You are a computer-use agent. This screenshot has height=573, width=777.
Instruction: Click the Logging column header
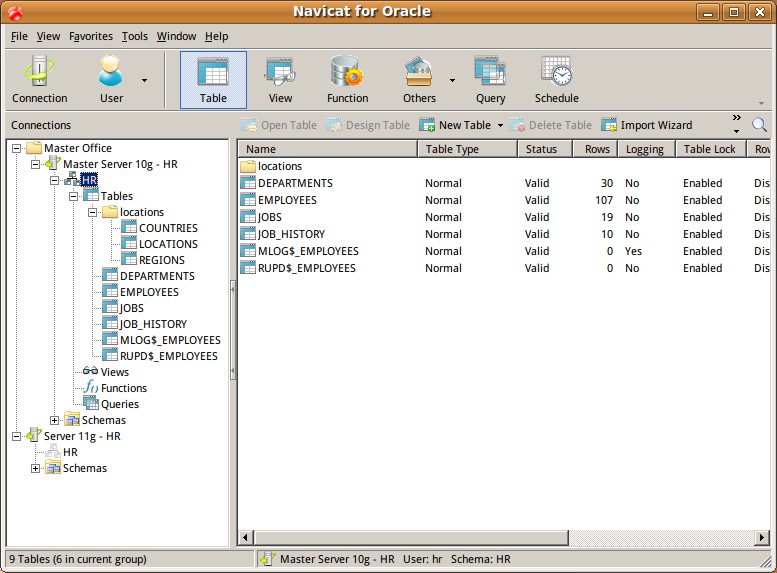pos(647,149)
